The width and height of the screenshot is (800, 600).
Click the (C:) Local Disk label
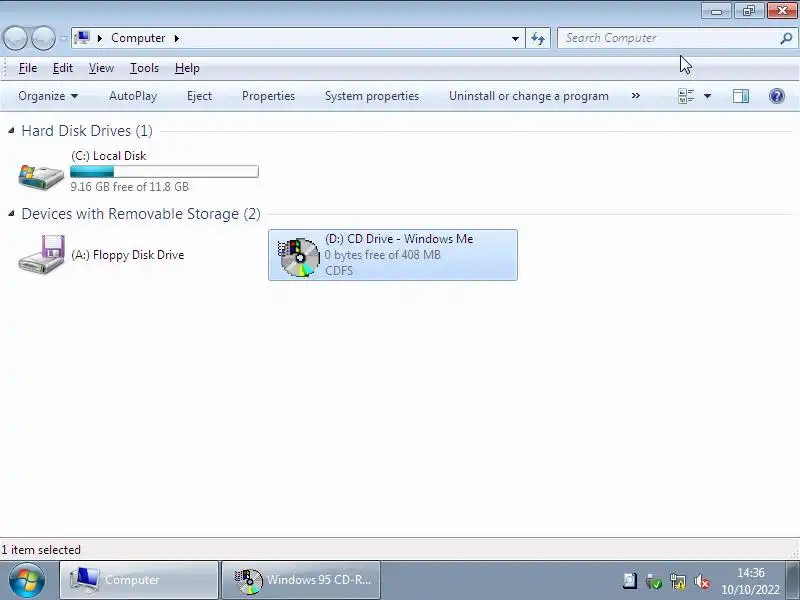pyautogui.click(x=109, y=156)
